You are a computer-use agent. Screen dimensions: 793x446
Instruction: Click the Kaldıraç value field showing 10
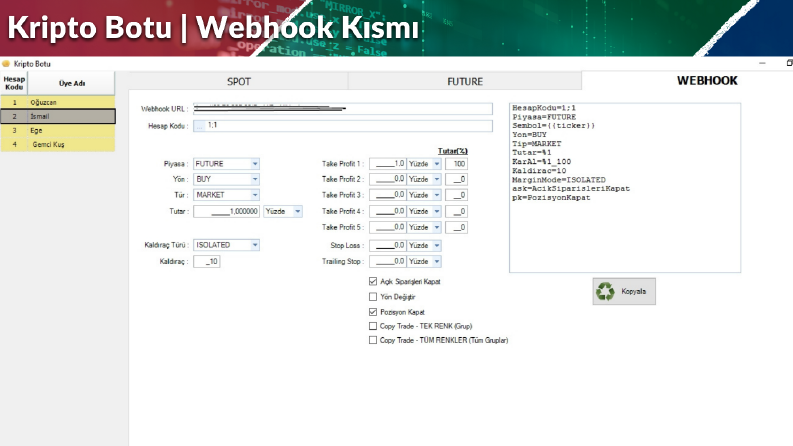pyautogui.click(x=206, y=261)
